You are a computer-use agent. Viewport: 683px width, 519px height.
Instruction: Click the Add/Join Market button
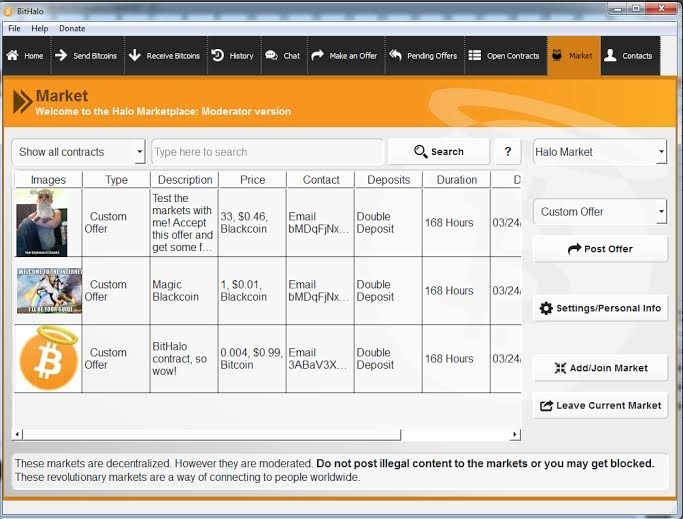click(600, 368)
